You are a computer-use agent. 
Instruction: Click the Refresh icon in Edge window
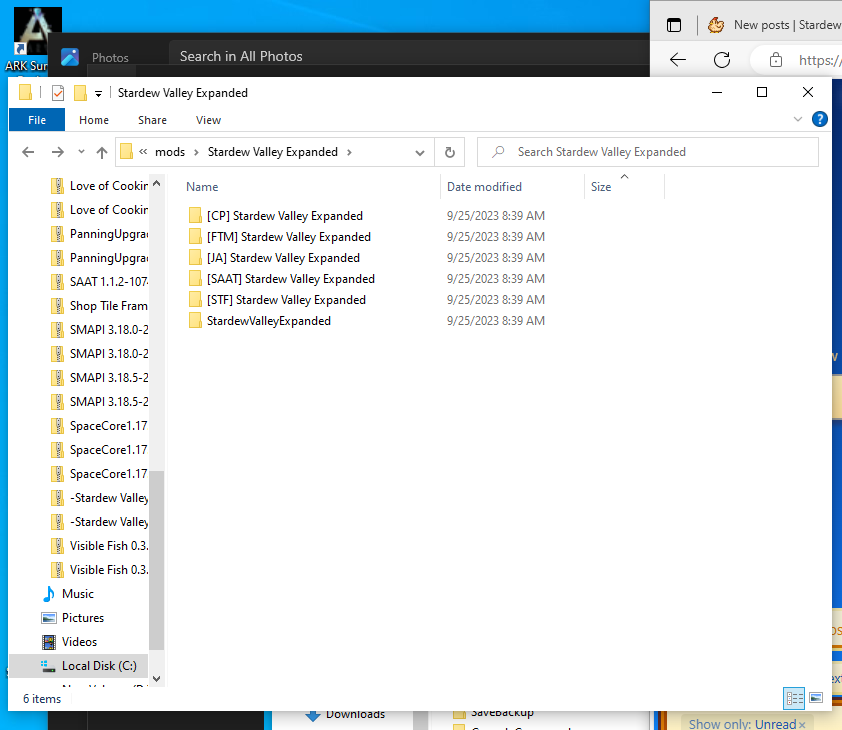[722, 60]
